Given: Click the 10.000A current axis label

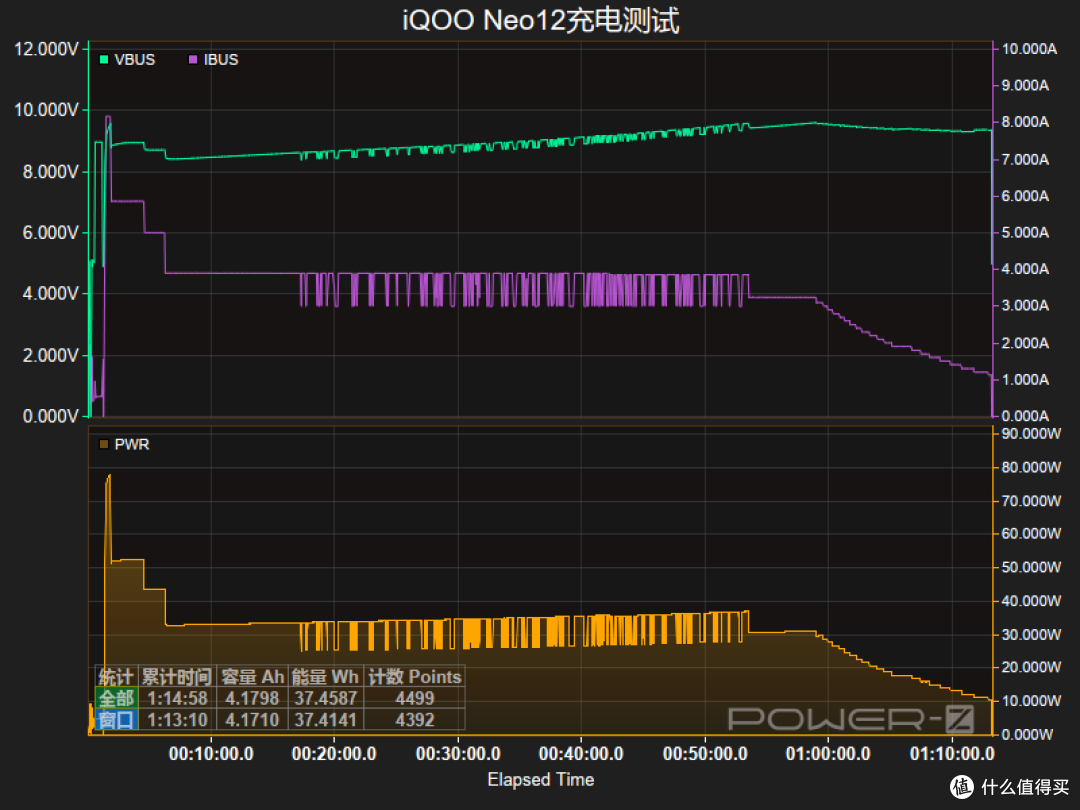Looking at the screenshot, I should pyautogui.click(x=1029, y=49).
